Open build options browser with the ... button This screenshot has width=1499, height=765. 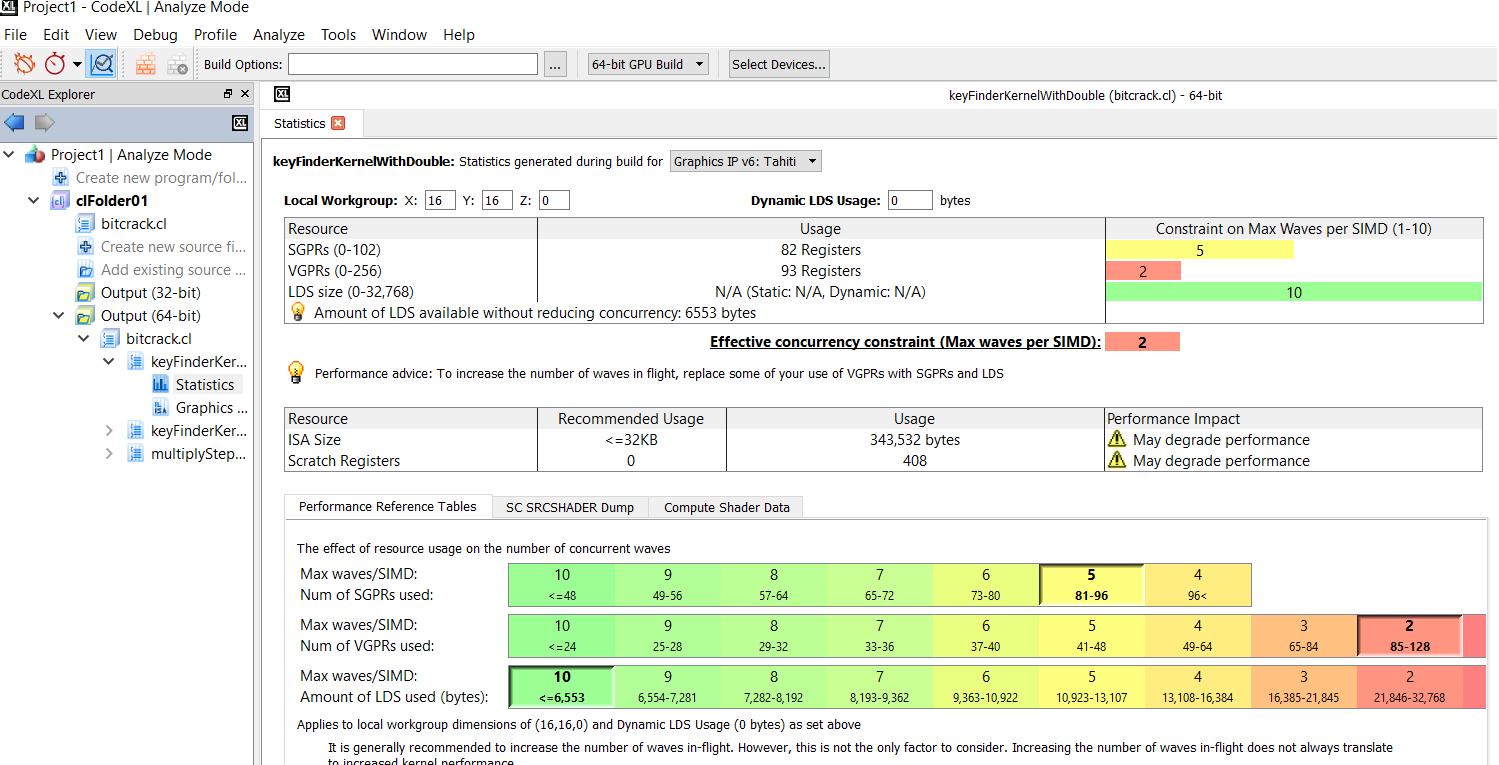555,63
